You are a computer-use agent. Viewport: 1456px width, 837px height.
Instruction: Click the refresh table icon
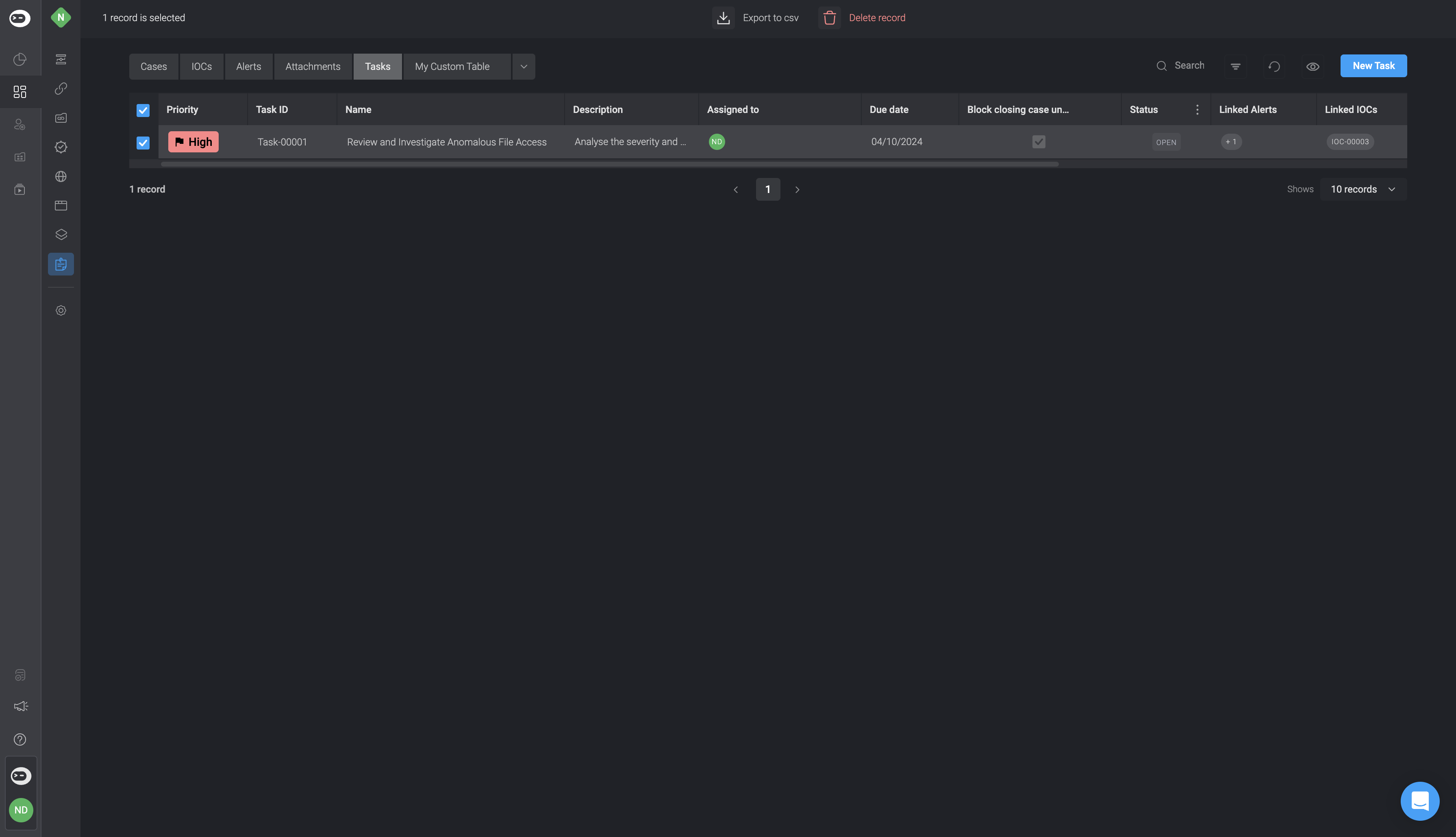[x=1274, y=67]
